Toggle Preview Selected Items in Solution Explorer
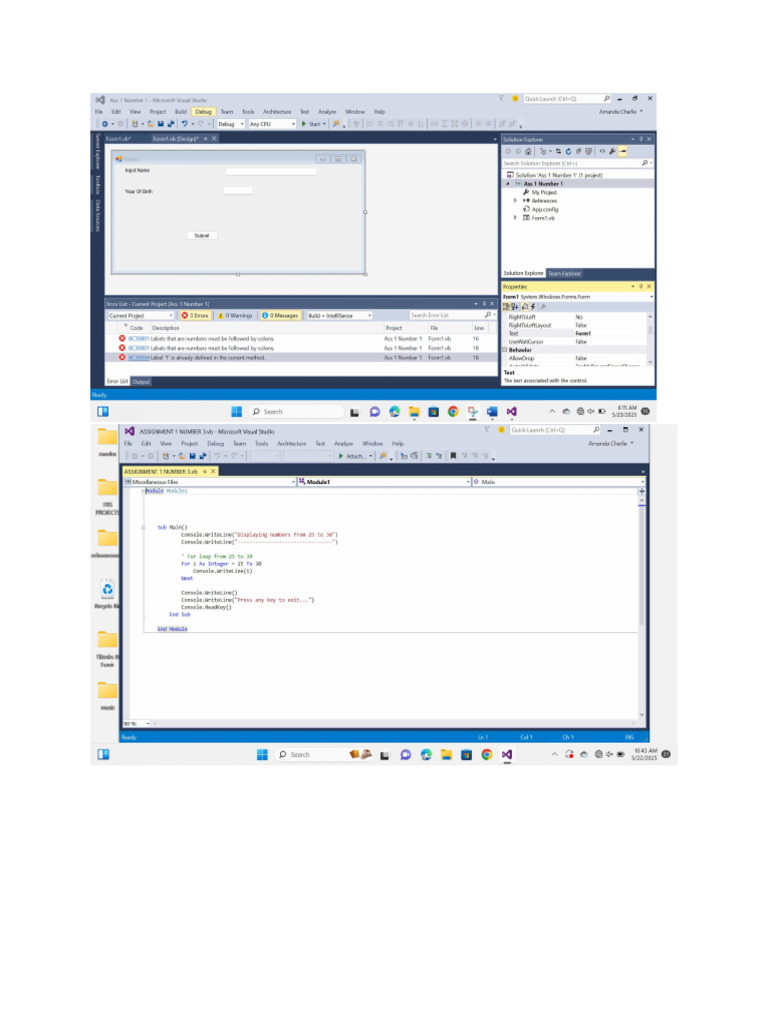This screenshot has width=768, height=1024. click(x=623, y=152)
